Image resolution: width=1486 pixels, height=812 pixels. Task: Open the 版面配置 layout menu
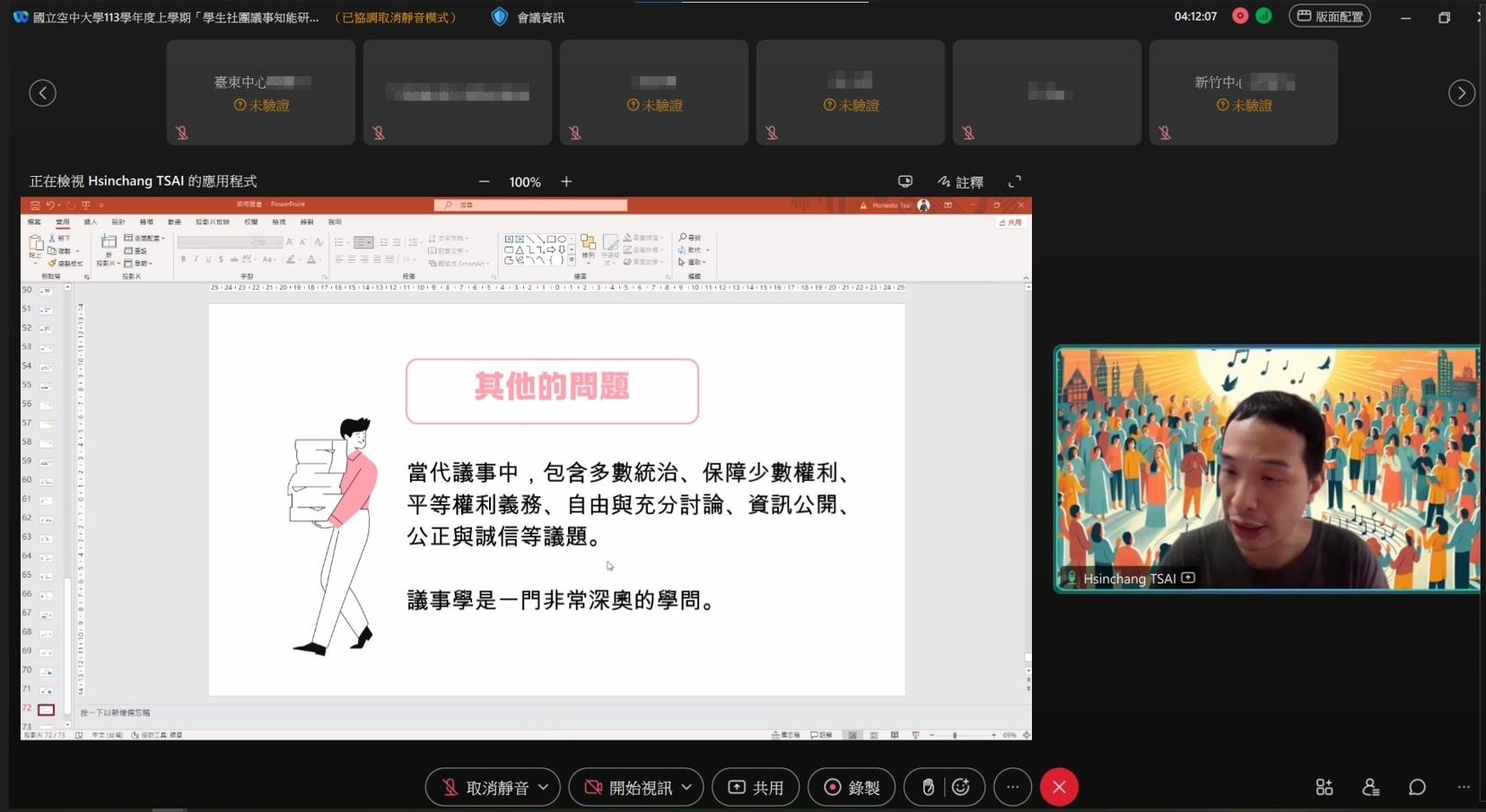click(x=1330, y=16)
